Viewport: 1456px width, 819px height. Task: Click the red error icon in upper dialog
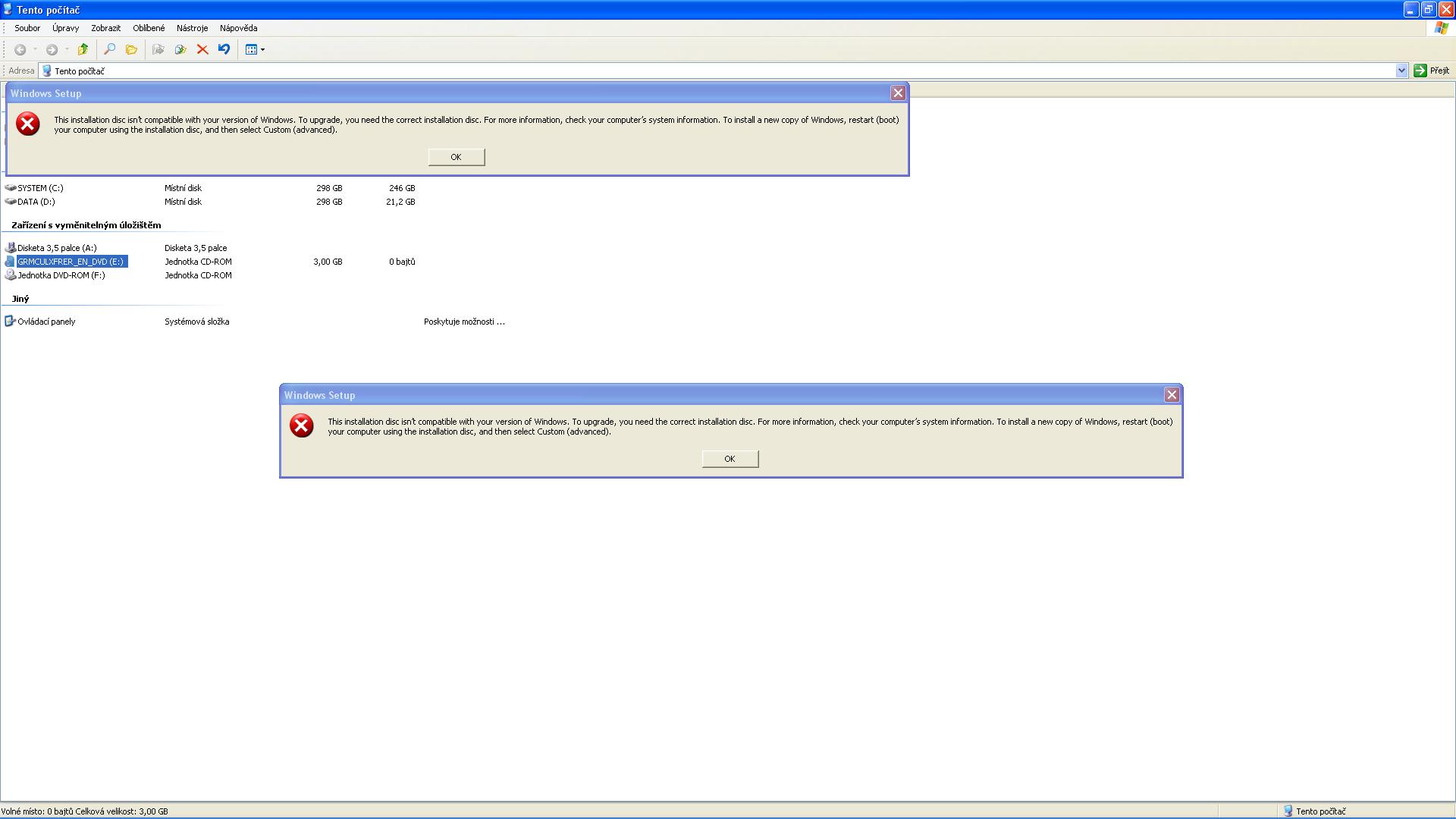28,124
